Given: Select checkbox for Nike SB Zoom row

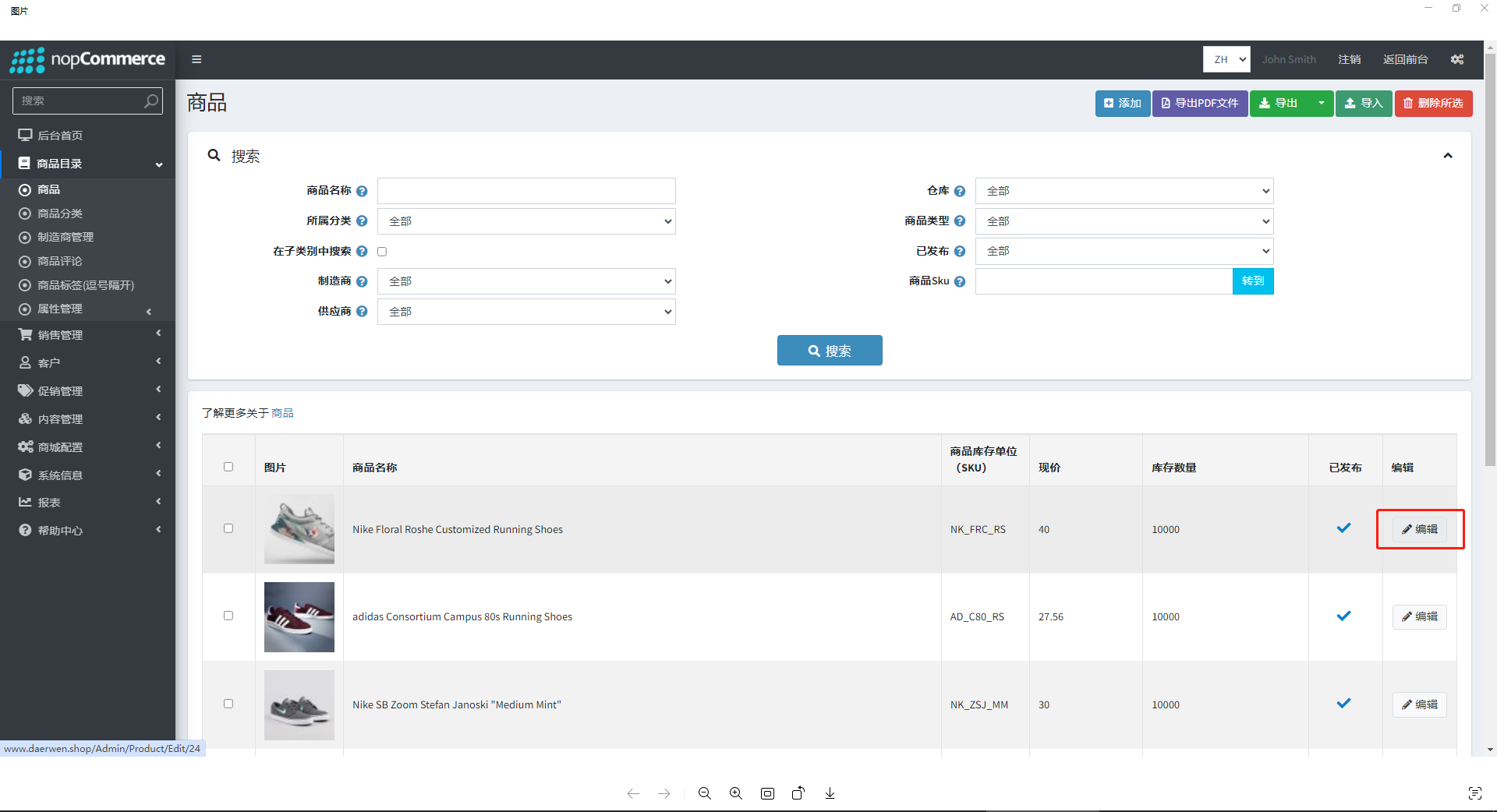Looking at the screenshot, I should pyautogui.click(x=228, y=704).
